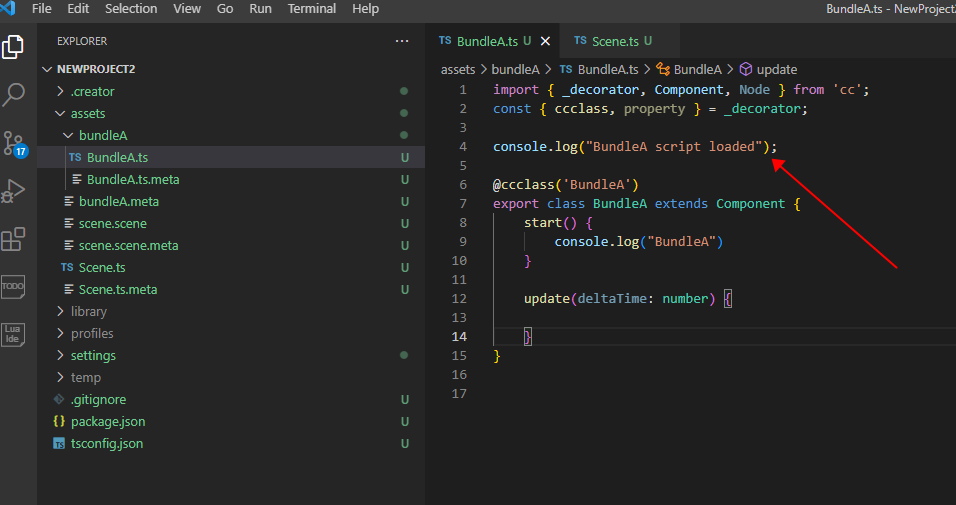
Task: Click the BundleA class breadcrumb
Action: (697, 69)
